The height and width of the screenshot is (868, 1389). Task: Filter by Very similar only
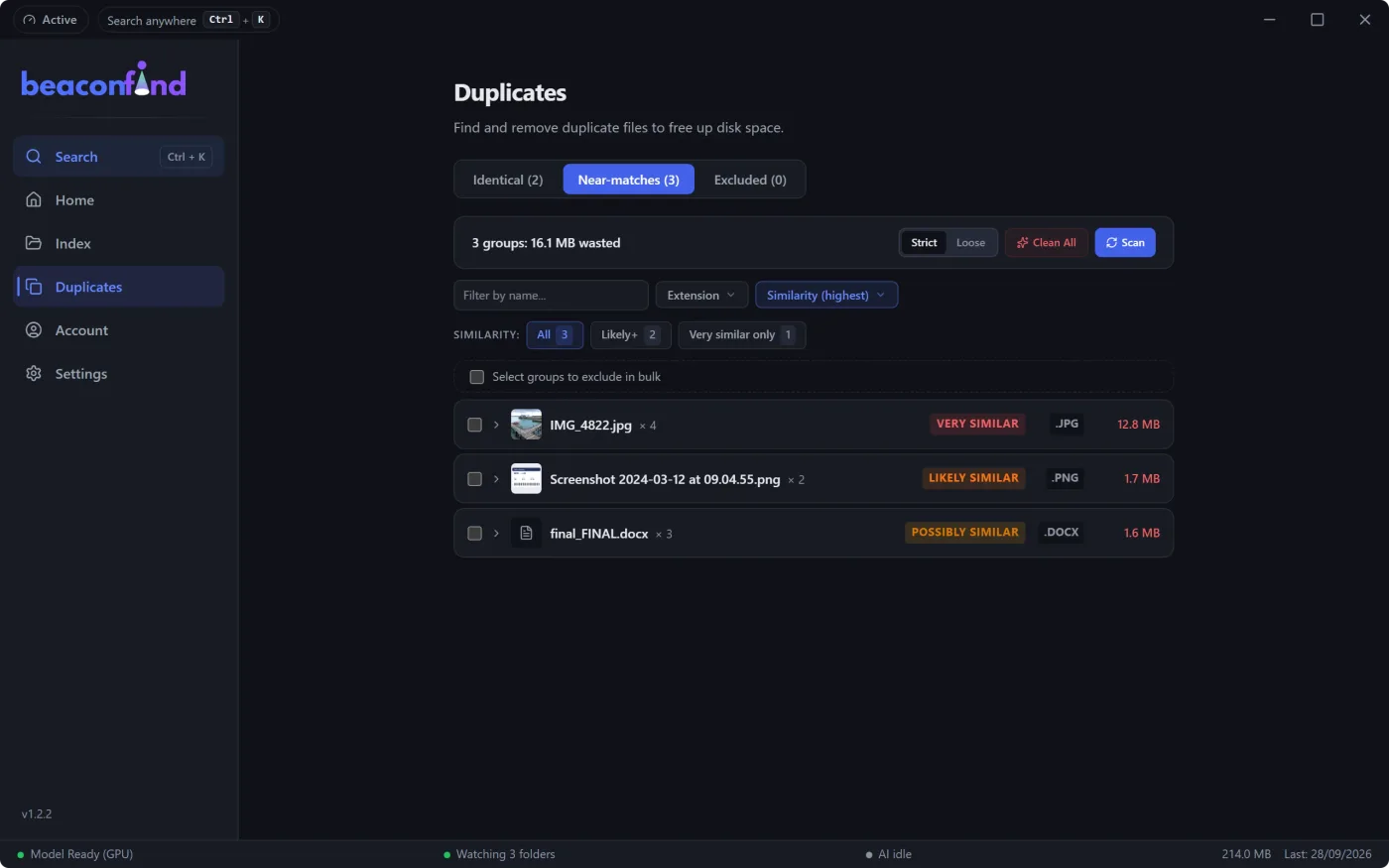742,335
